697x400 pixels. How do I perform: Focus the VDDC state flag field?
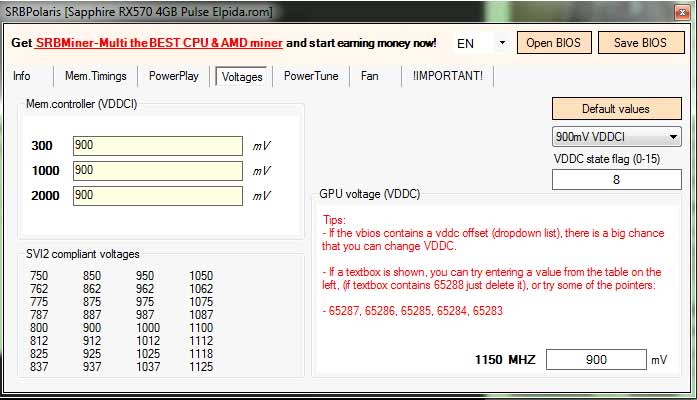click(616, 180)
